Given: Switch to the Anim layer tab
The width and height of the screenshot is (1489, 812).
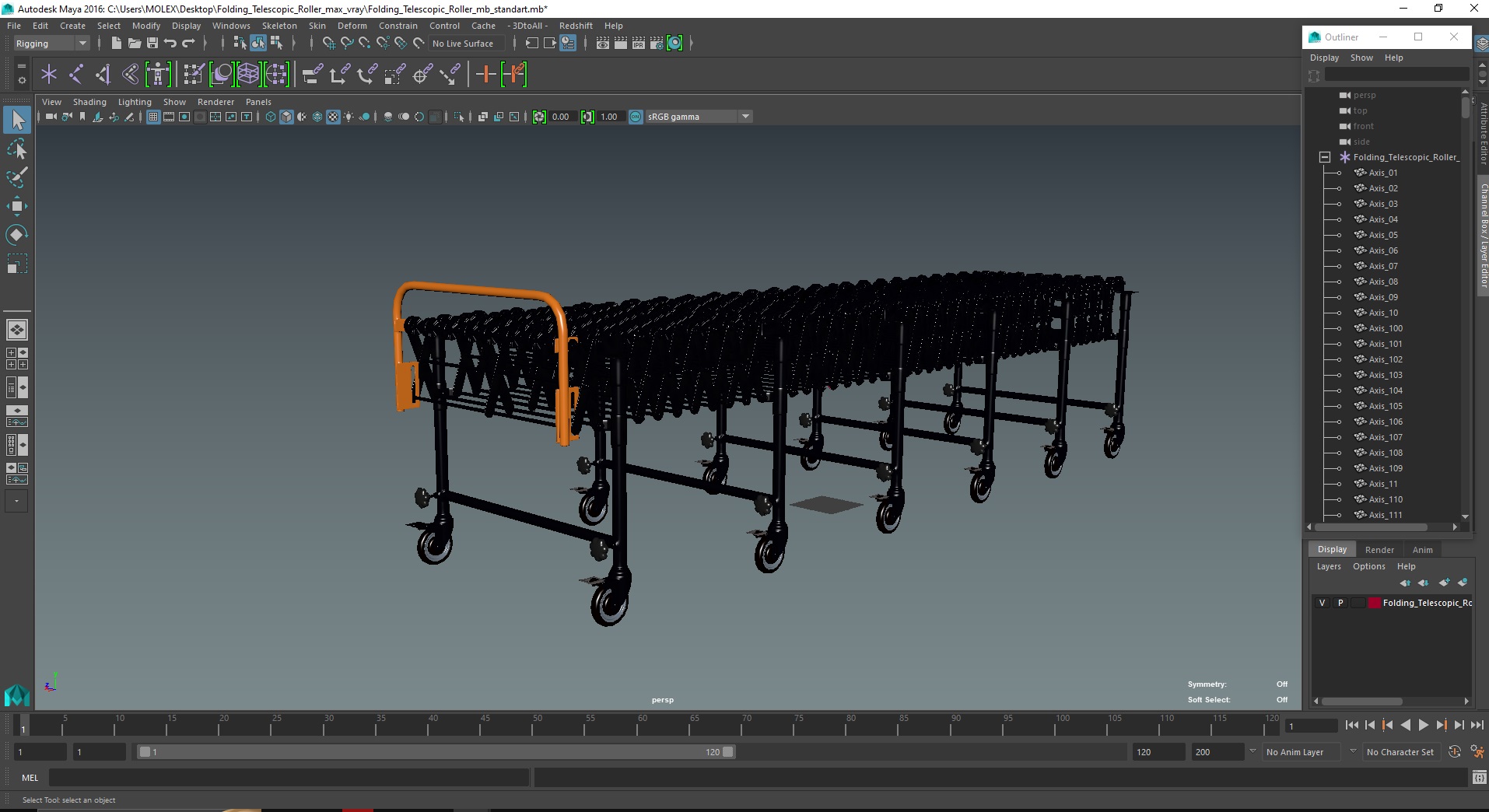Looking at the screenshot, I should 1422,550.
